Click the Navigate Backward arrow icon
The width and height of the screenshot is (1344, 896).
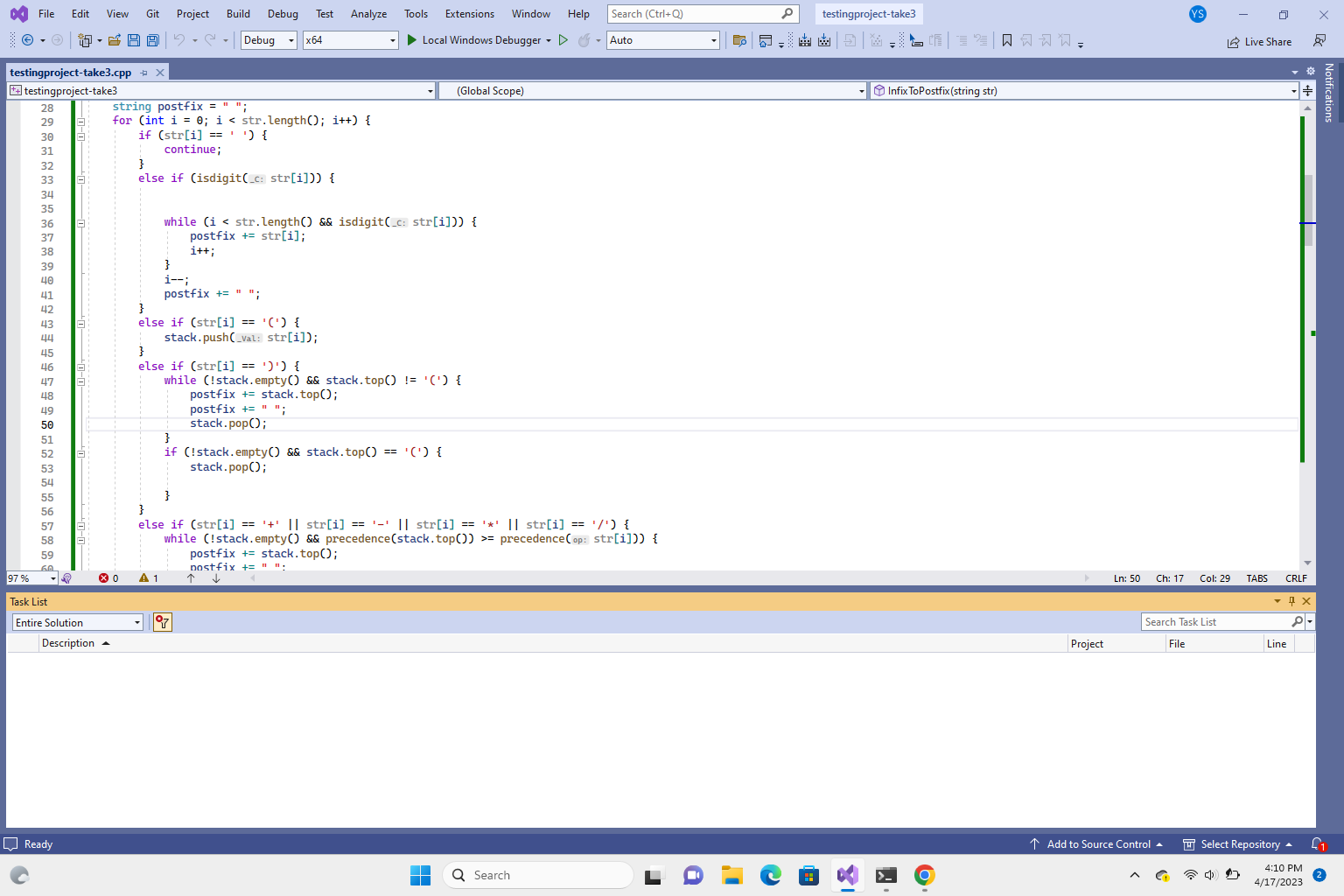pos(26,40)
